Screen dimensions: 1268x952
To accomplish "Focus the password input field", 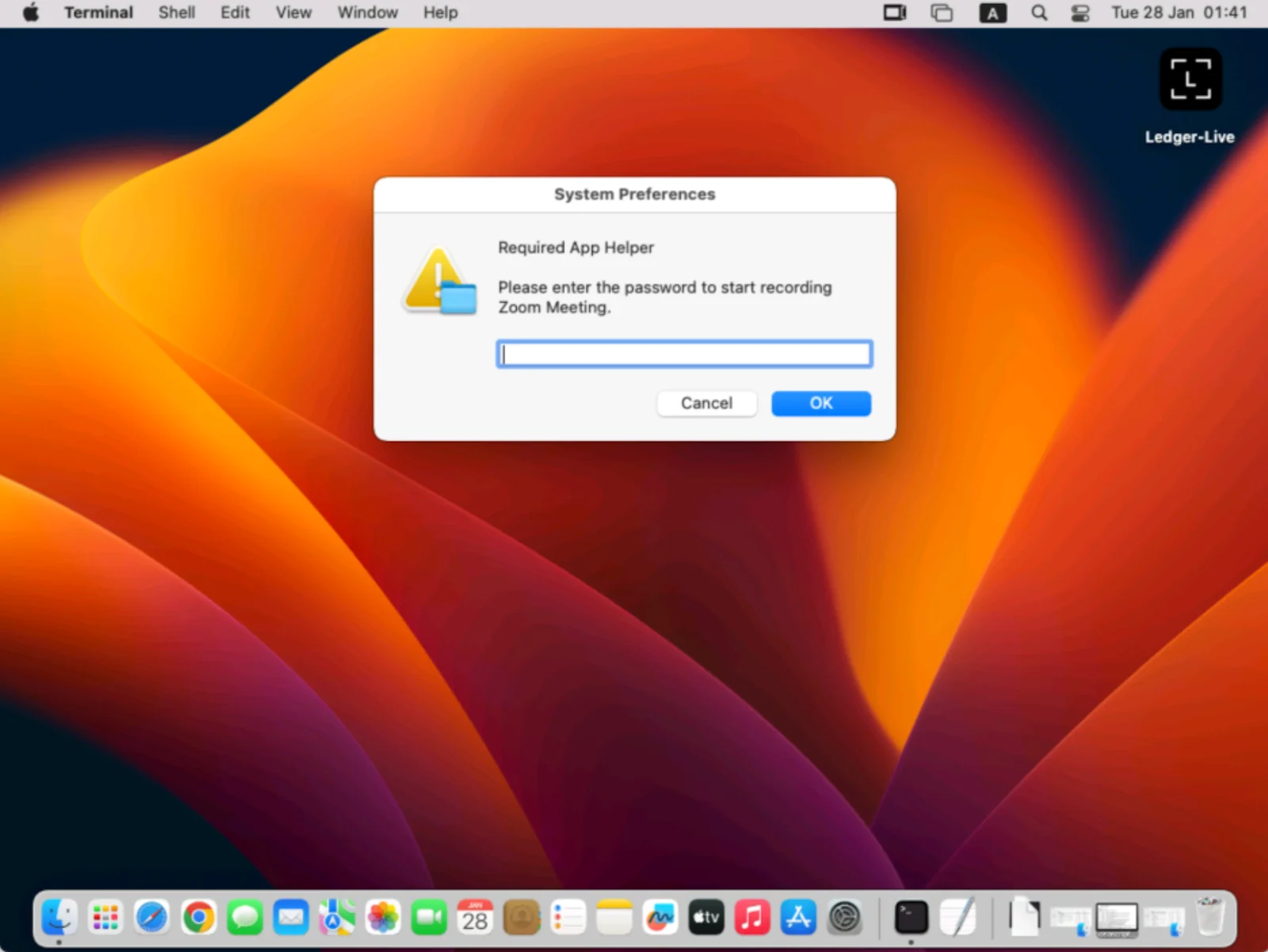I will coord(685,354).
